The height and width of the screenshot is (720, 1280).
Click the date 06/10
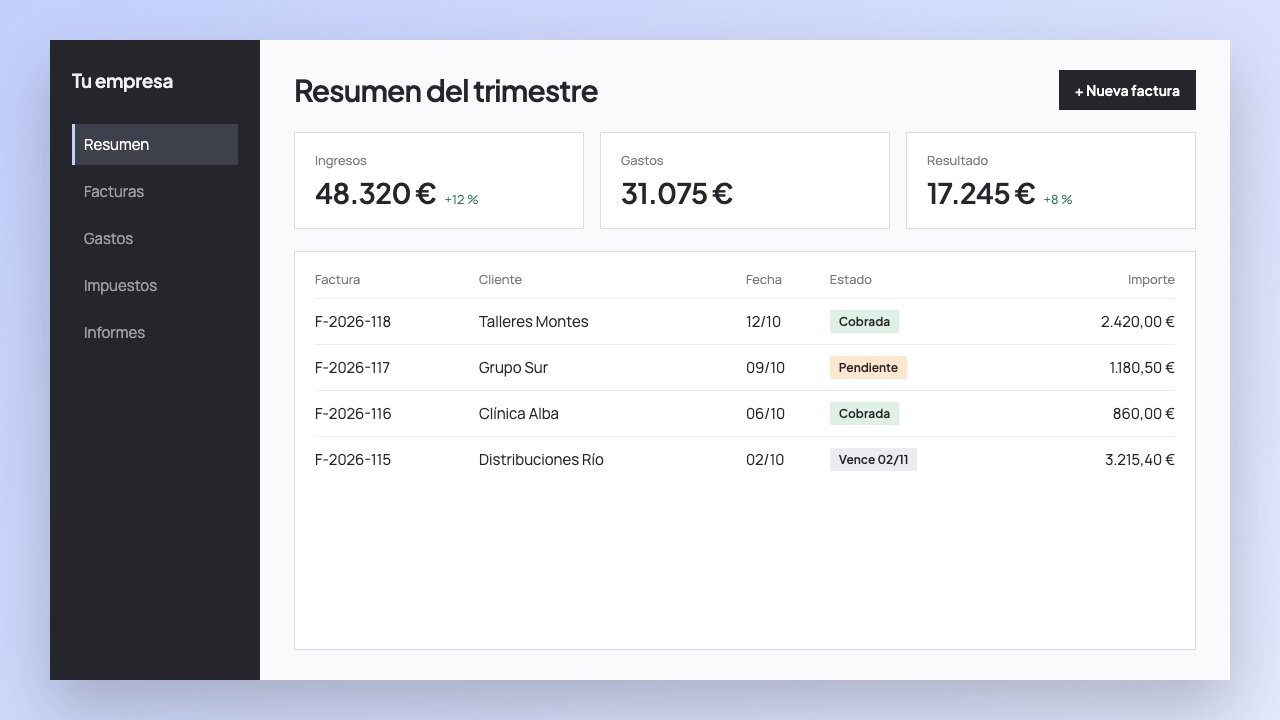point(765,413)
